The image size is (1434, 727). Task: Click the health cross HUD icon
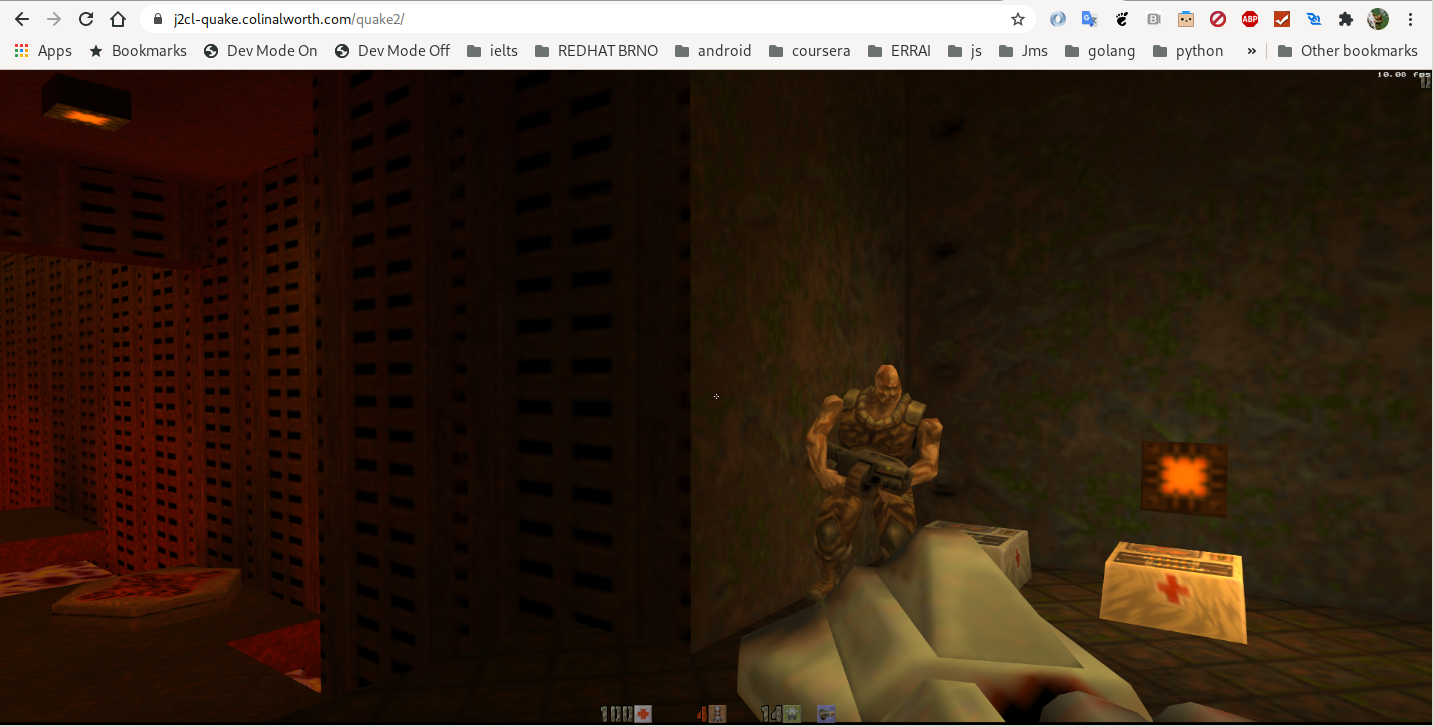643,714
